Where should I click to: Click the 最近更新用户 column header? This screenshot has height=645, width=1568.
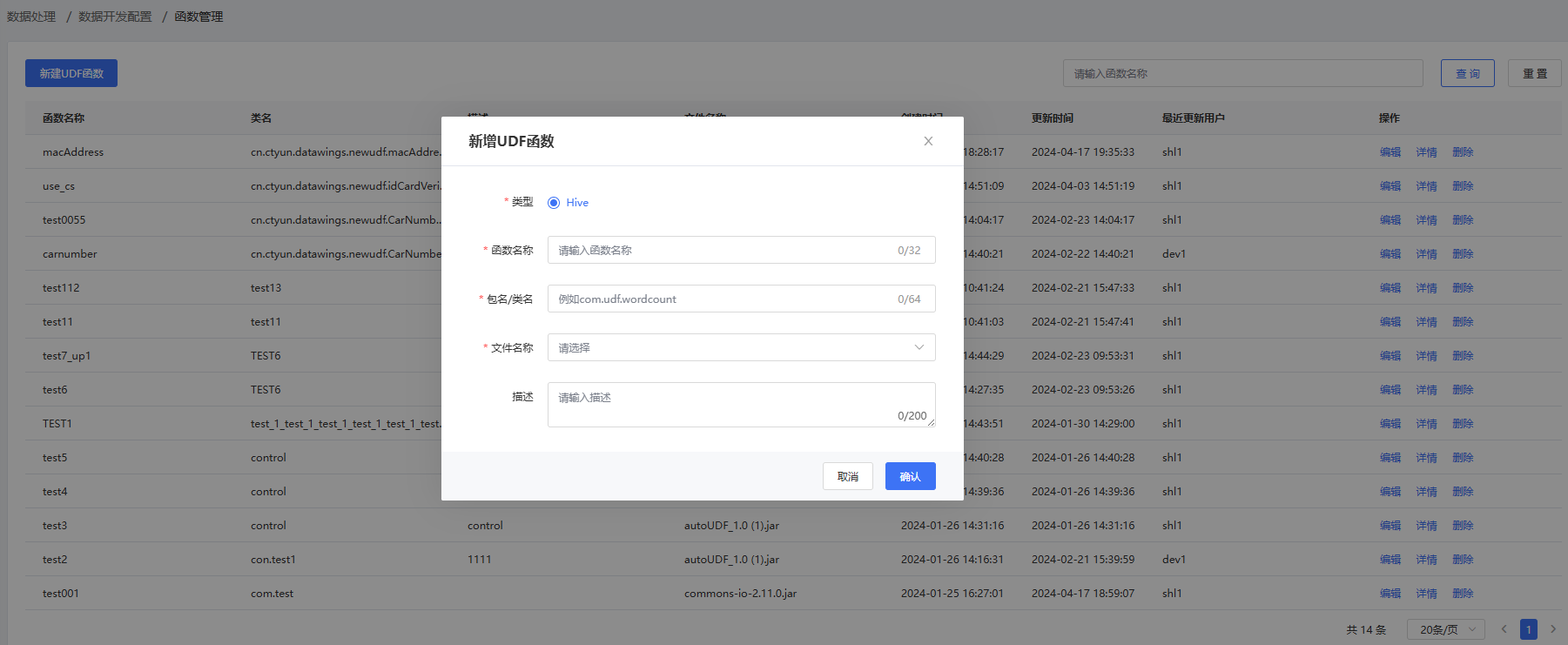(x=1194, y=118)
